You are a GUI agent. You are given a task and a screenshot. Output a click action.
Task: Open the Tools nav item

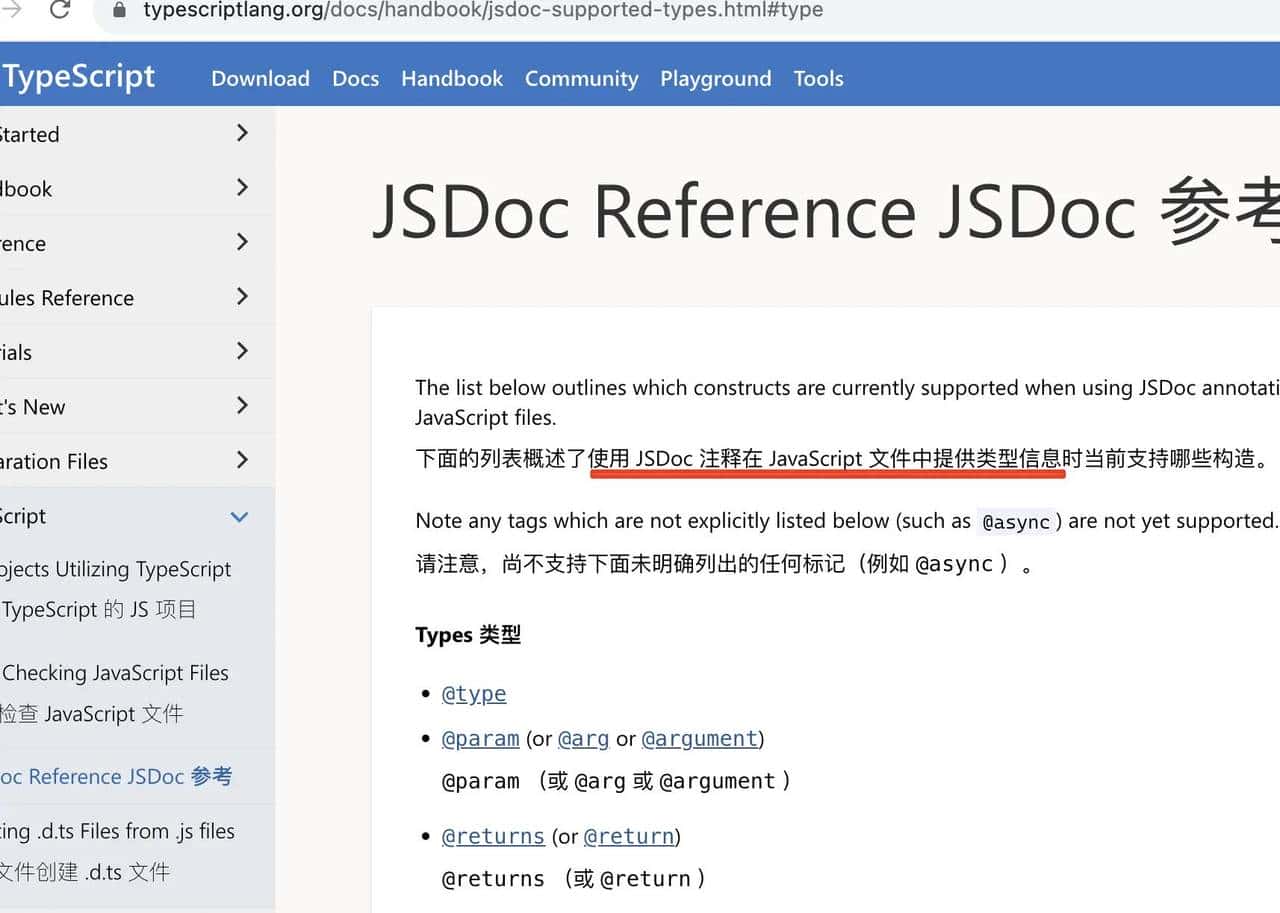coord(818,78)
